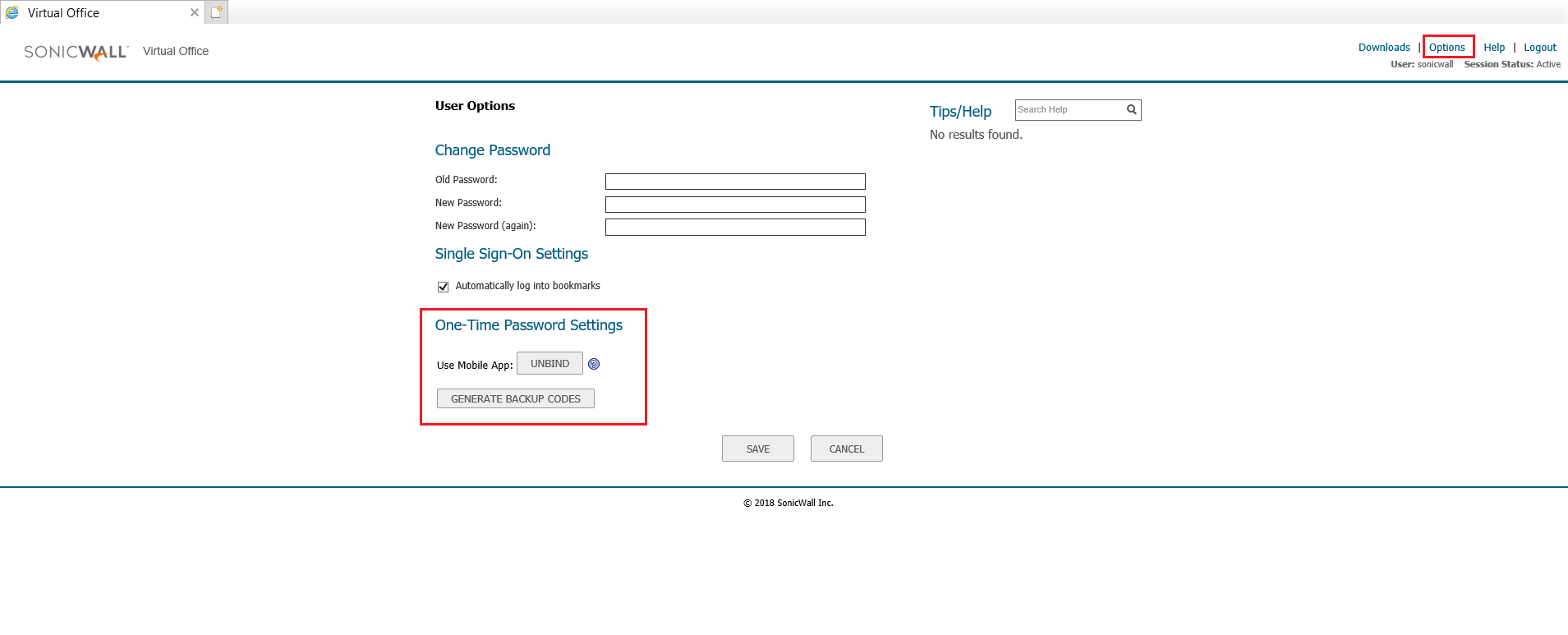The width and height of the screenshot is (1568, 635).
Task: Go to the Downloads page
Action: (x=1383, y=48)
